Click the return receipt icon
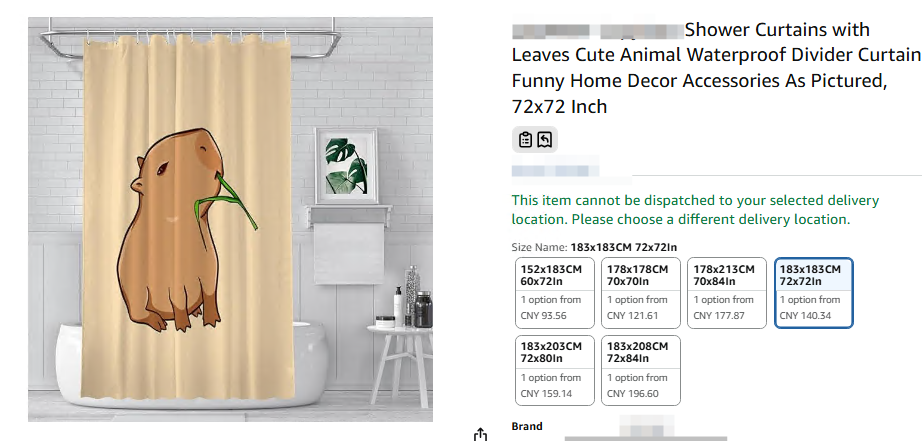 point(545,140)
